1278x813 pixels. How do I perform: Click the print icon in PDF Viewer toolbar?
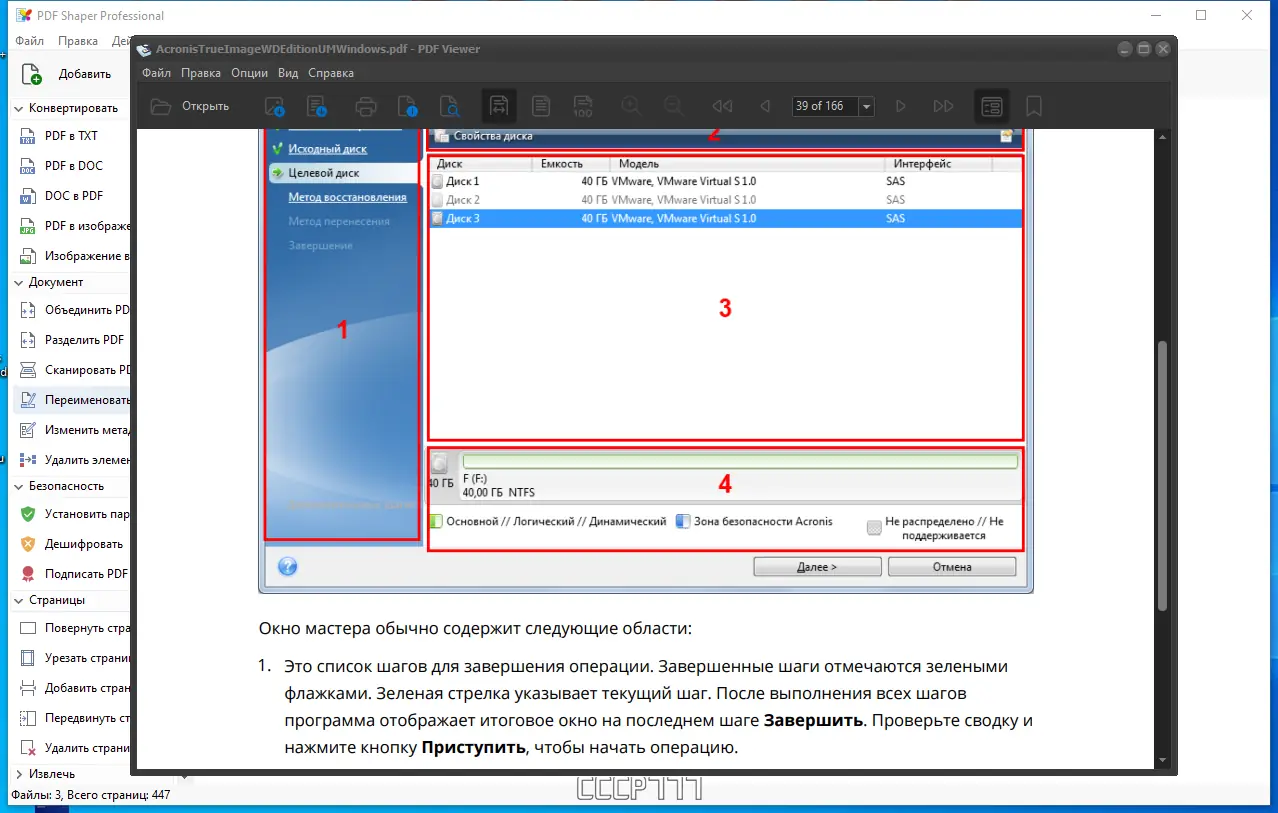click(366, 106)
